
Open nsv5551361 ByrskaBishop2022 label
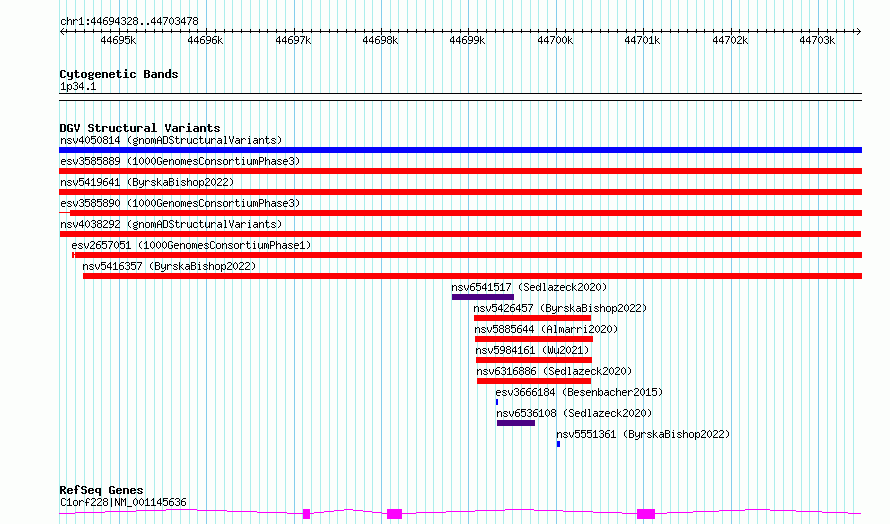pos(643,434)
